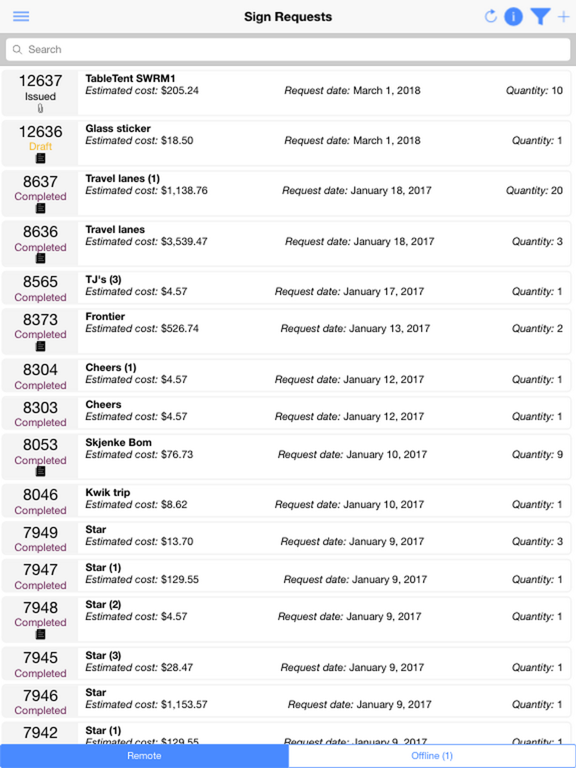The image size is (576, 768).
Task: Click the Search input field
Action: click(288, 49)
